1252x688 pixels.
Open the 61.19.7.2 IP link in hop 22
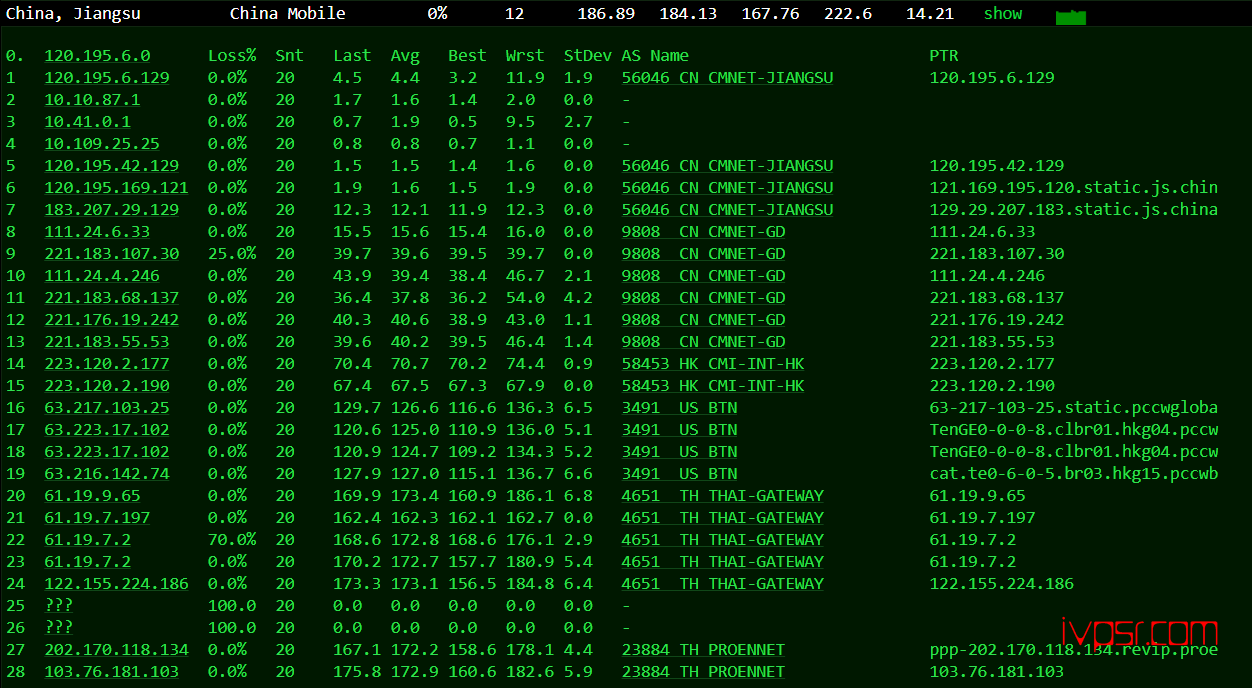click(x=87, y=540)
